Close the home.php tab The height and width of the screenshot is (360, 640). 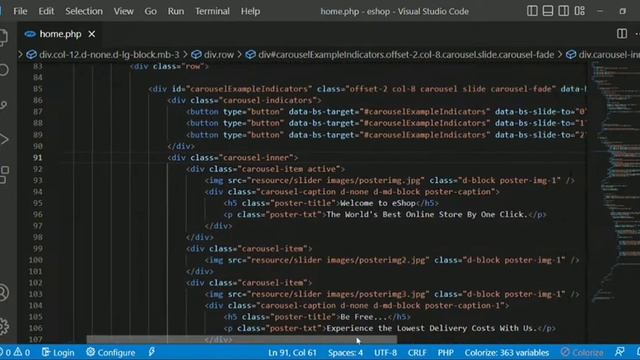[x=92, y=34]
